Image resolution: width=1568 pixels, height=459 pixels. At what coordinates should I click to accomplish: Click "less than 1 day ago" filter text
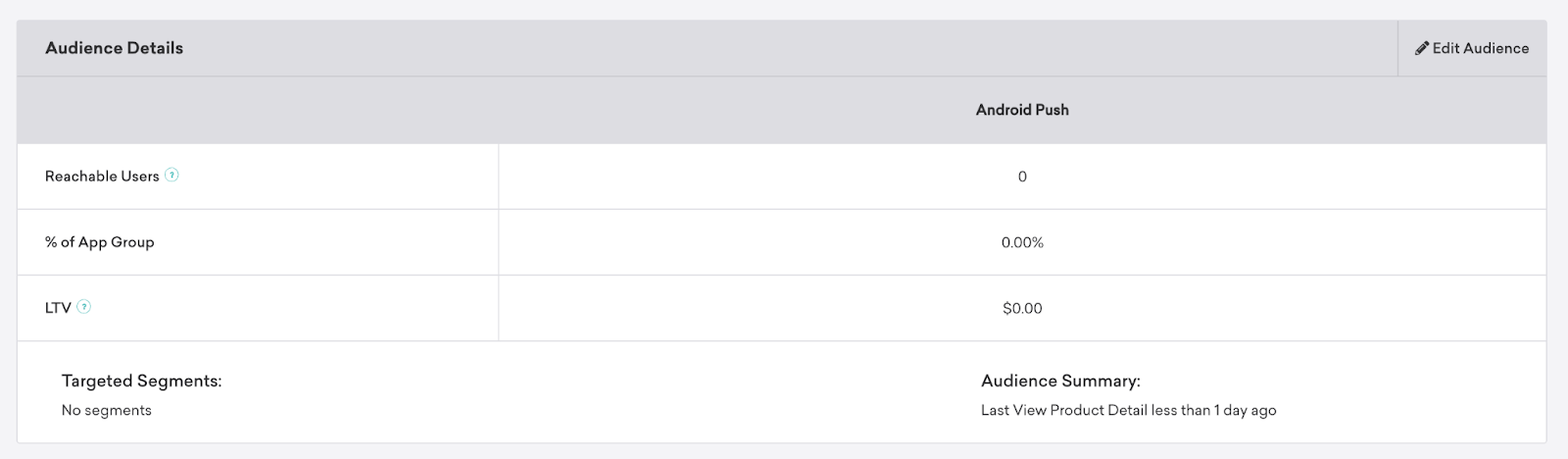click(1213, 410)
